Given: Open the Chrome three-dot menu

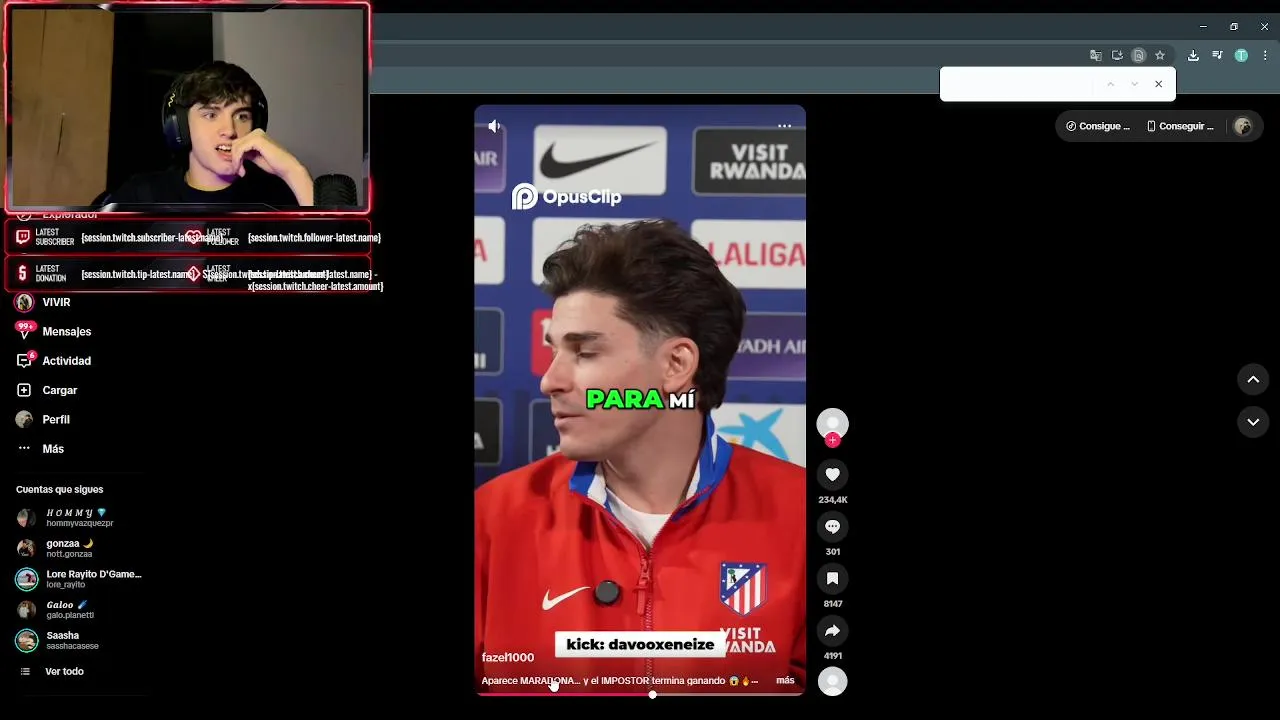Looking at the screenshot, I should (x=1265, y=55).
